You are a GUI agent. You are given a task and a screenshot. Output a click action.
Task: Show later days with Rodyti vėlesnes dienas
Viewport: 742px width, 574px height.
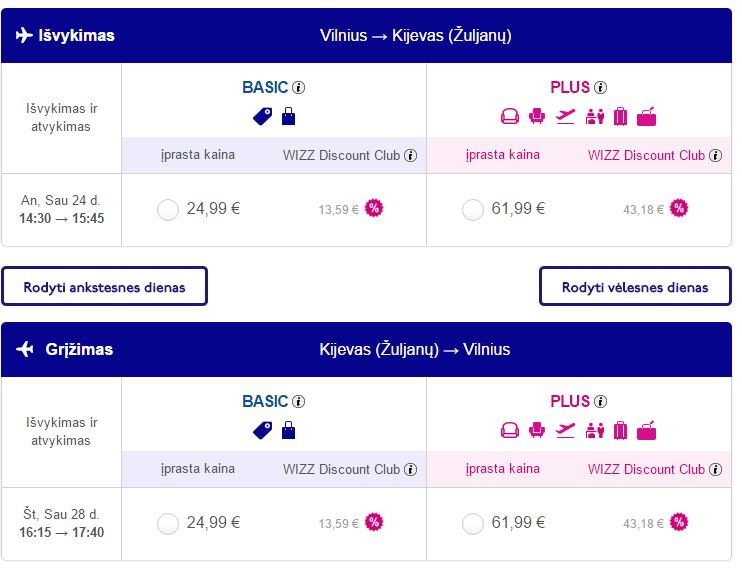(x=635, y=286)
